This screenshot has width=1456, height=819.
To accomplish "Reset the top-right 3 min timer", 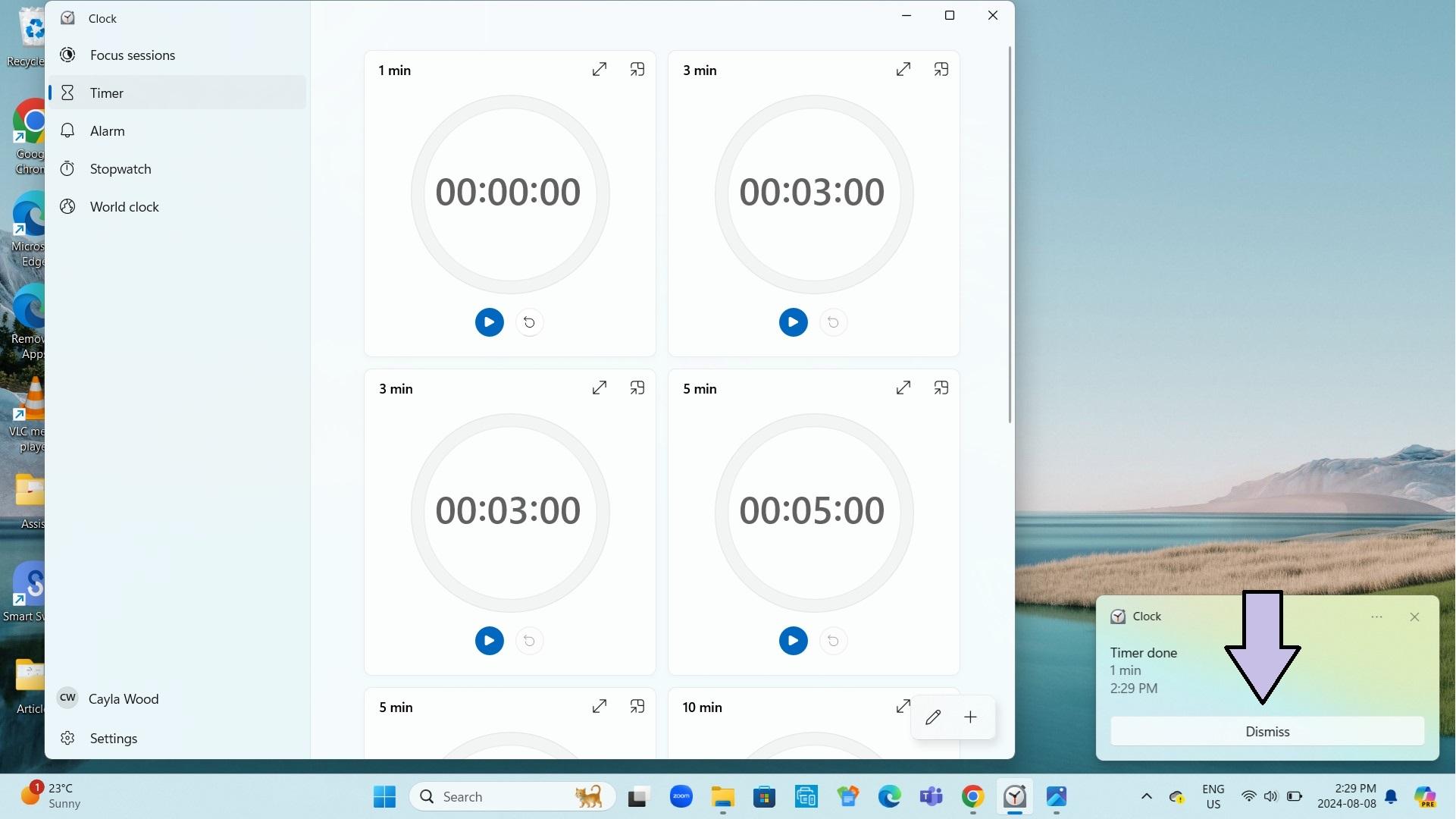I will (x=834, y=322).
